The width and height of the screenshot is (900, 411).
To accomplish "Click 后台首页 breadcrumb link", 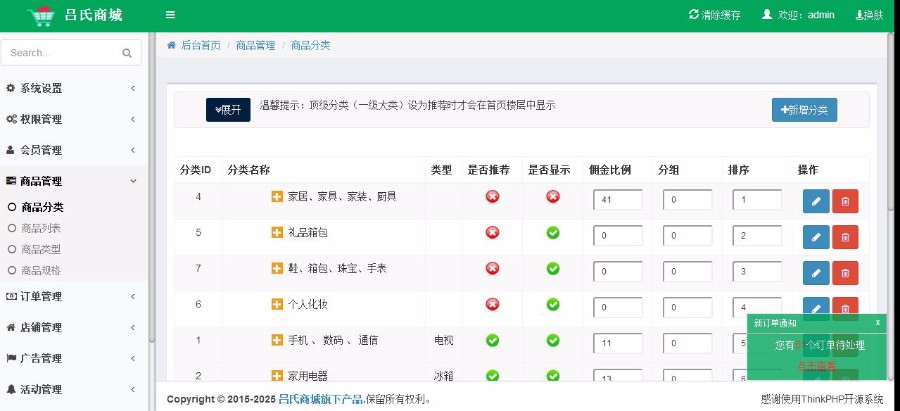I will [x=201, y=45].
